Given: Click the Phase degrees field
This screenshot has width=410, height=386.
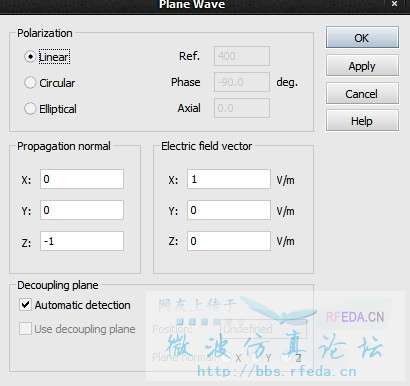Looking at the screenshot, I should click(x=242, y=82).
